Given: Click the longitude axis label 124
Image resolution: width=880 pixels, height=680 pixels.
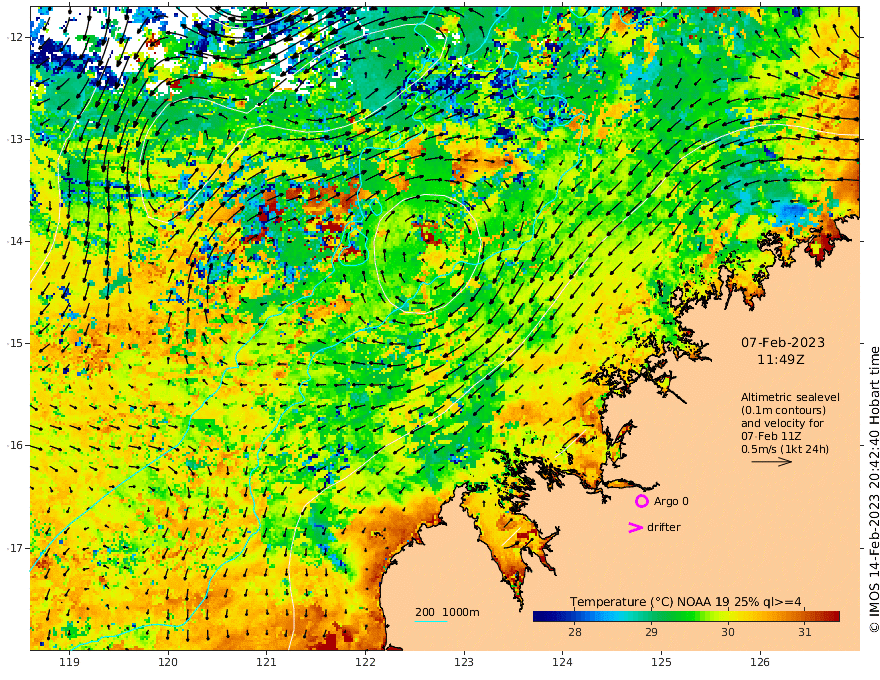Looking at the screenshot, I should [563, 663].
